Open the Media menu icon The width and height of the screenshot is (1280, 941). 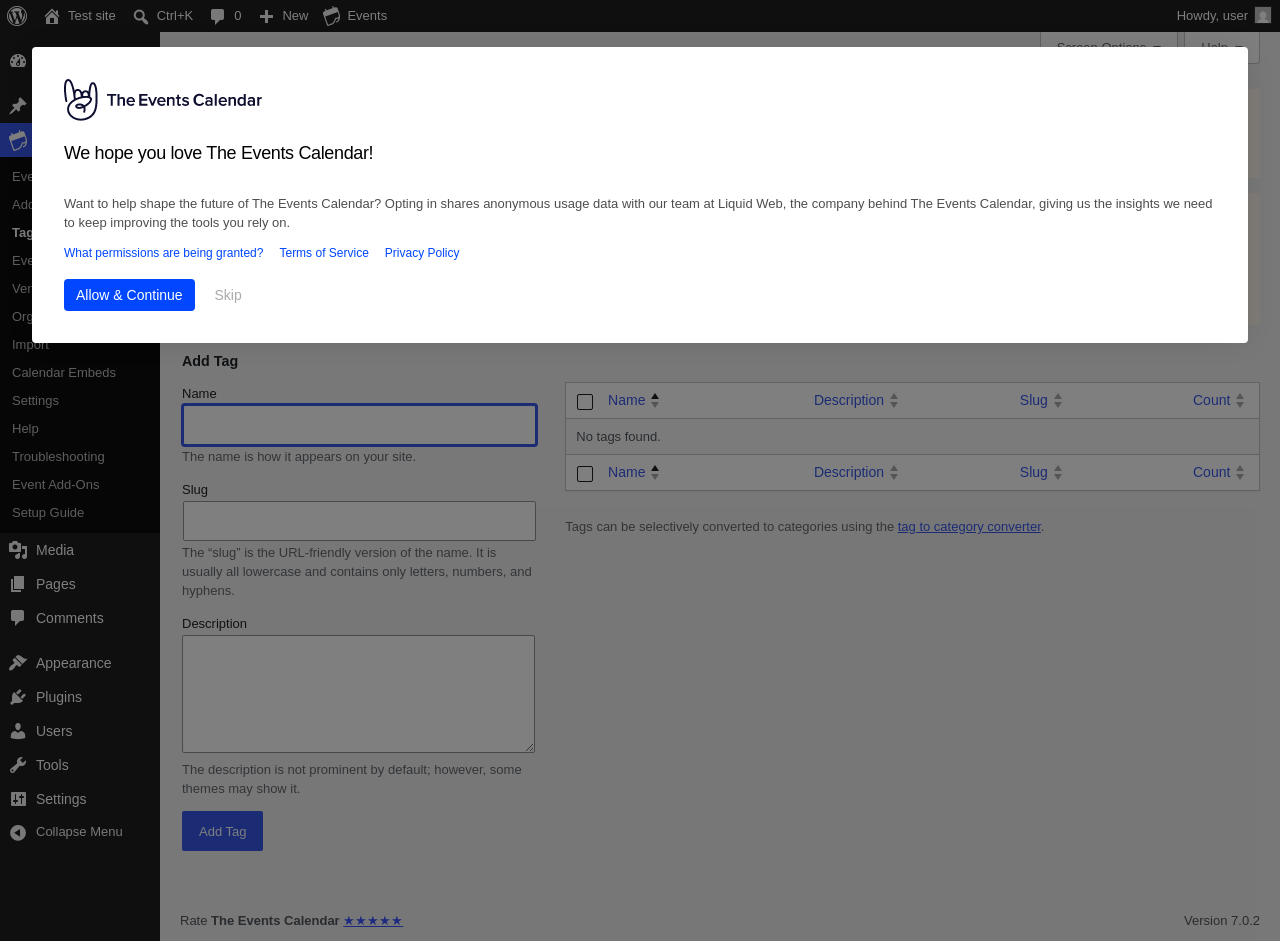tap(18, 550)
